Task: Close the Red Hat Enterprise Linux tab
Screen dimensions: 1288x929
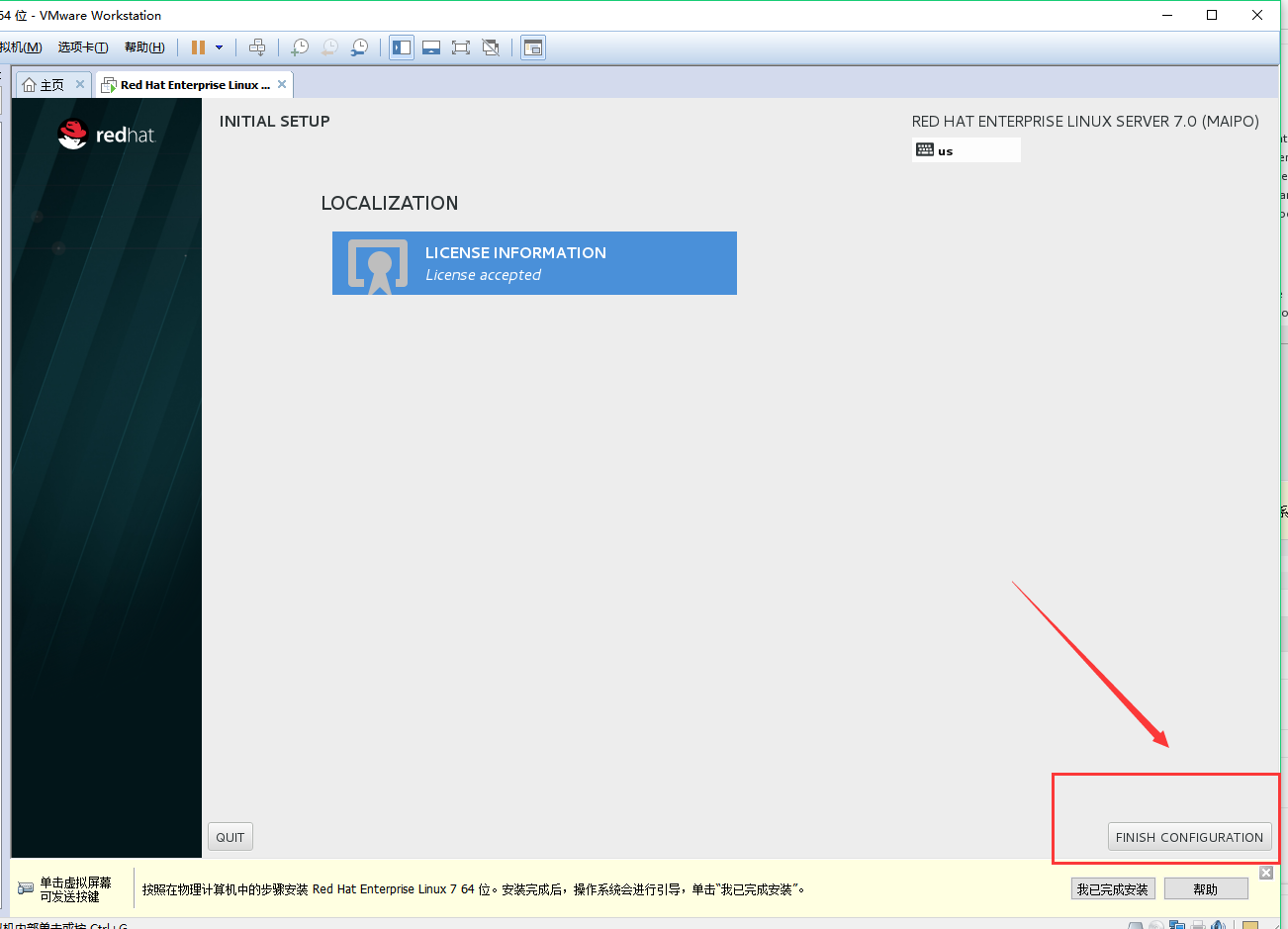Action: [282, 84]
